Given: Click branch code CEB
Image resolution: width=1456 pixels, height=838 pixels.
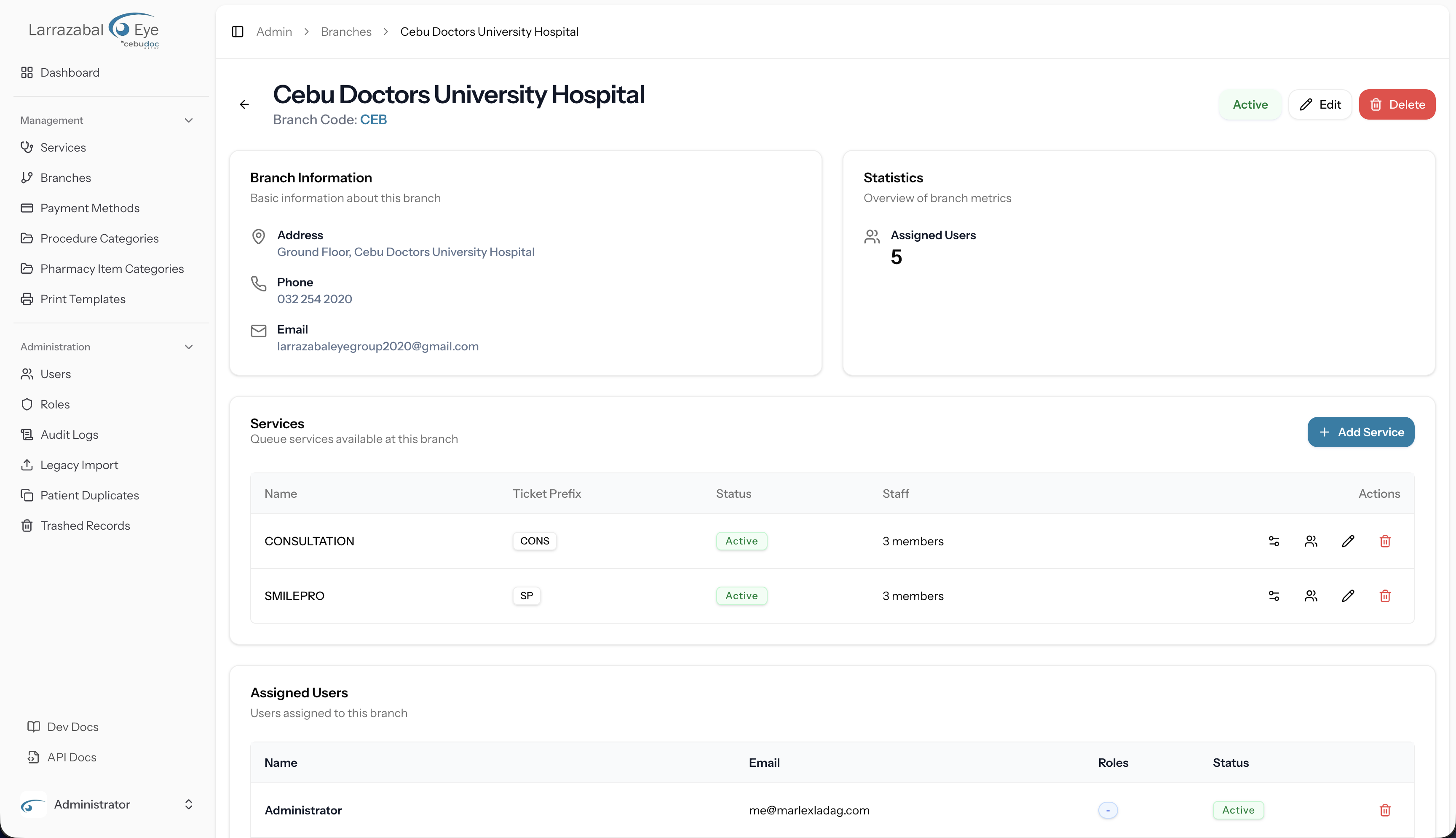Looking at the screenshot, I should (373, 120).
